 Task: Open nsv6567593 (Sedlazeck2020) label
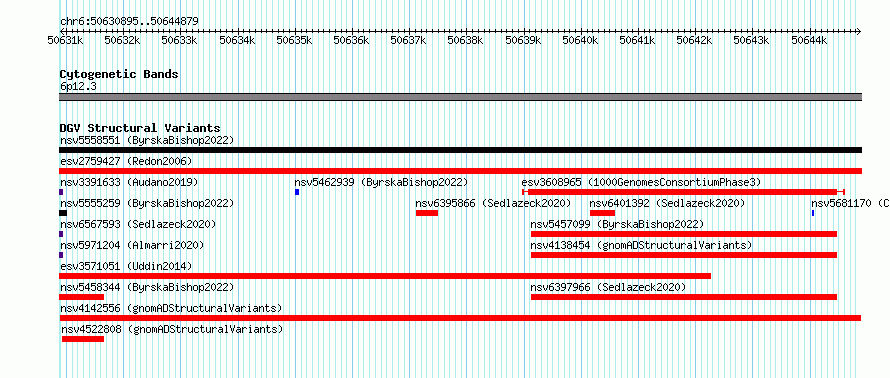(138, 224)
